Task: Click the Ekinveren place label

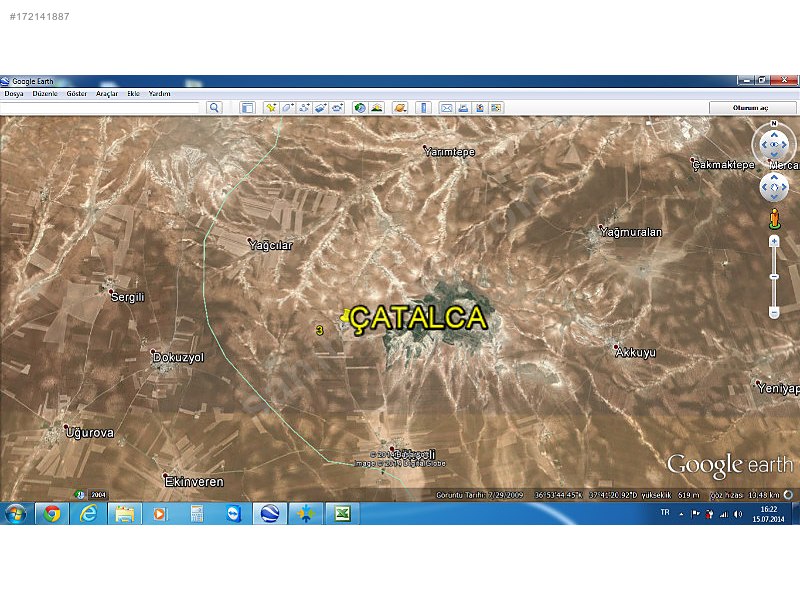Action: [194, 482]
